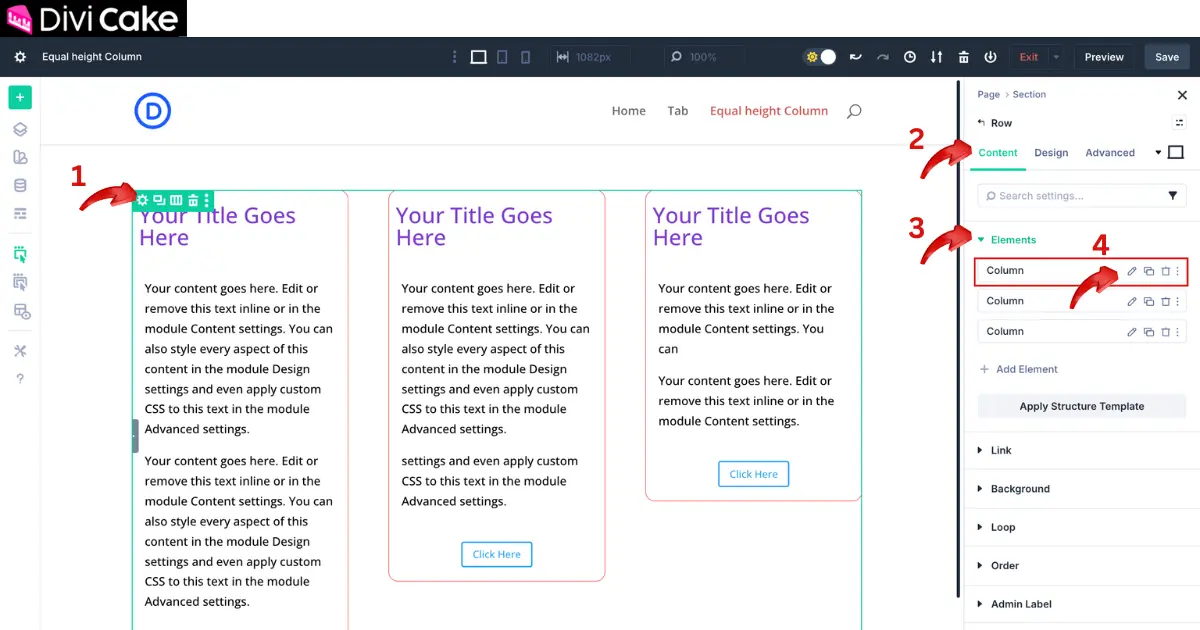Edit the first Column element pencil
Viewport: 1200px width, 630px height.
(x=1132, y=271)
